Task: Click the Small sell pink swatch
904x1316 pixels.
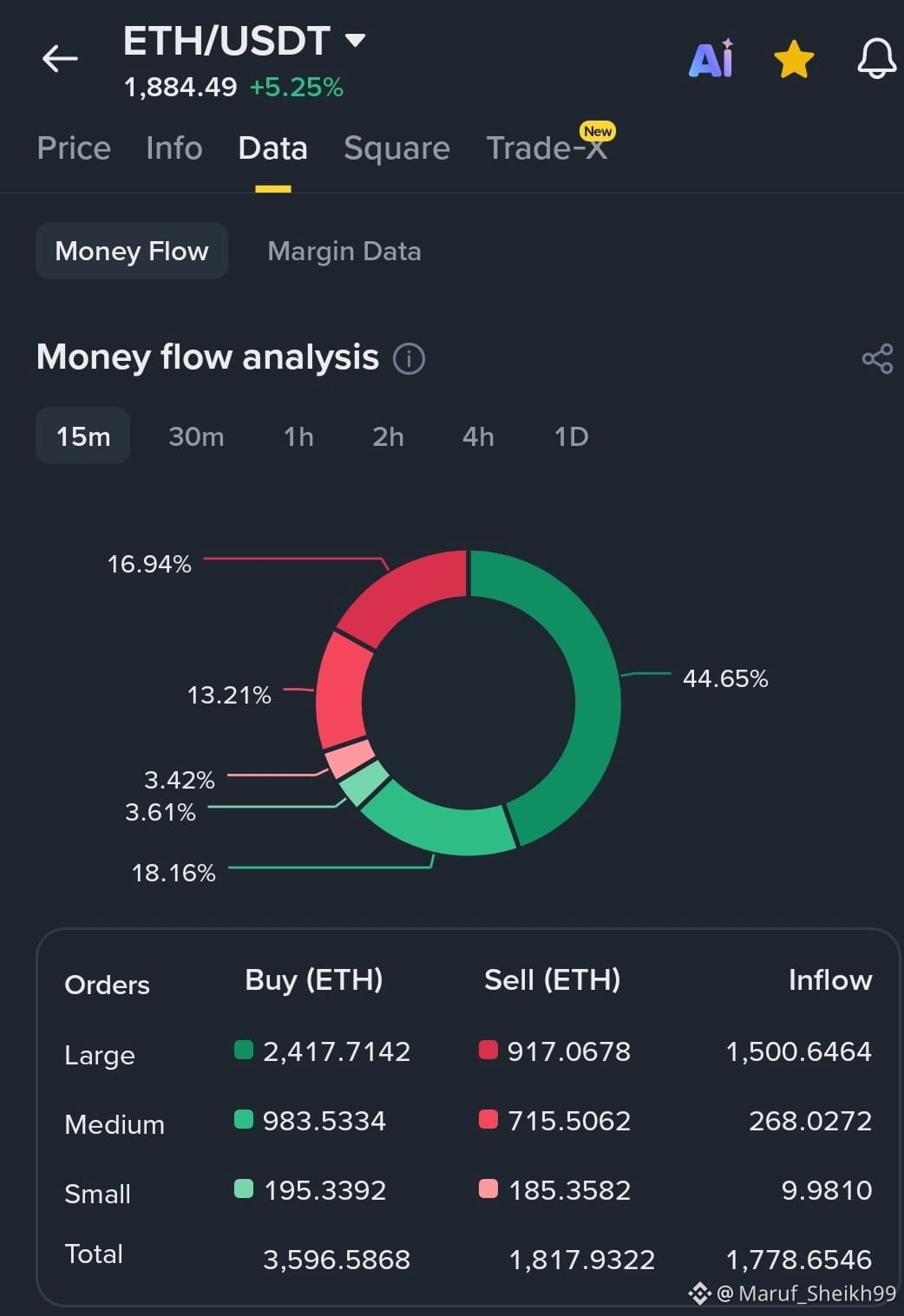Action: pos(488,1189)
